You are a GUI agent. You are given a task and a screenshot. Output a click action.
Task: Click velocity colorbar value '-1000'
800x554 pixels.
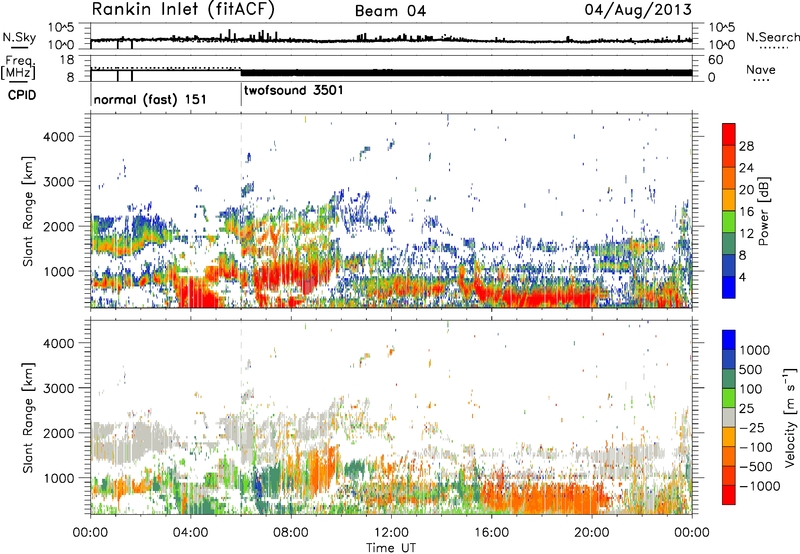pos(759,486)
